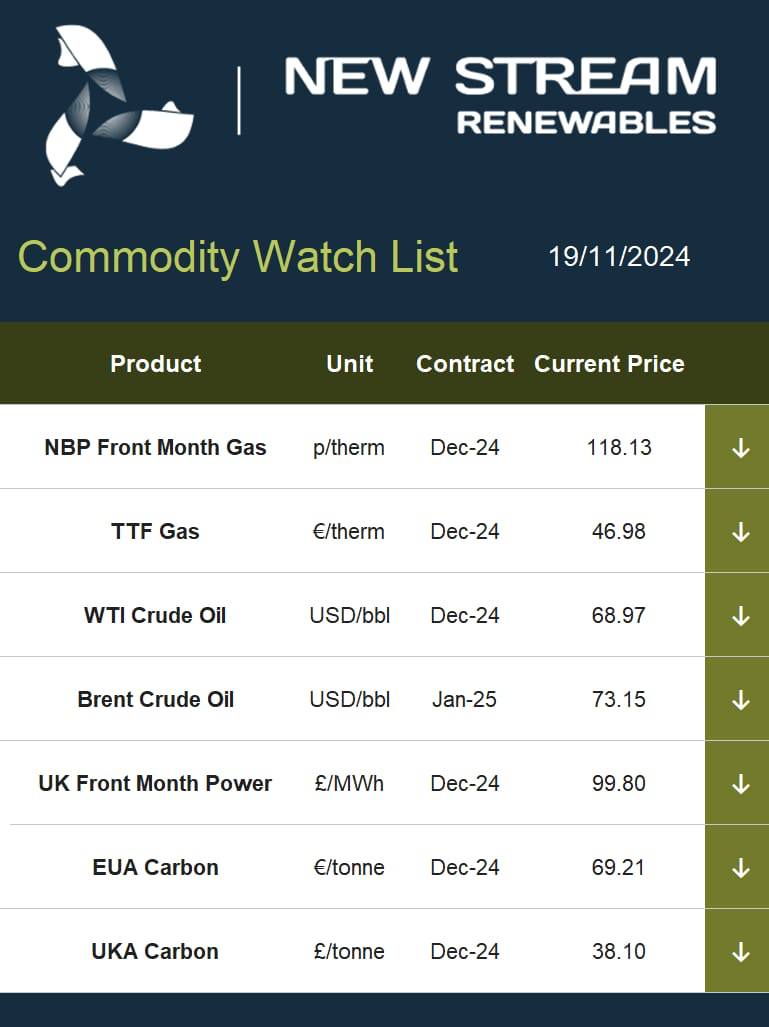Click the Brent Crude Oil trend arrow

pos(741,700)
